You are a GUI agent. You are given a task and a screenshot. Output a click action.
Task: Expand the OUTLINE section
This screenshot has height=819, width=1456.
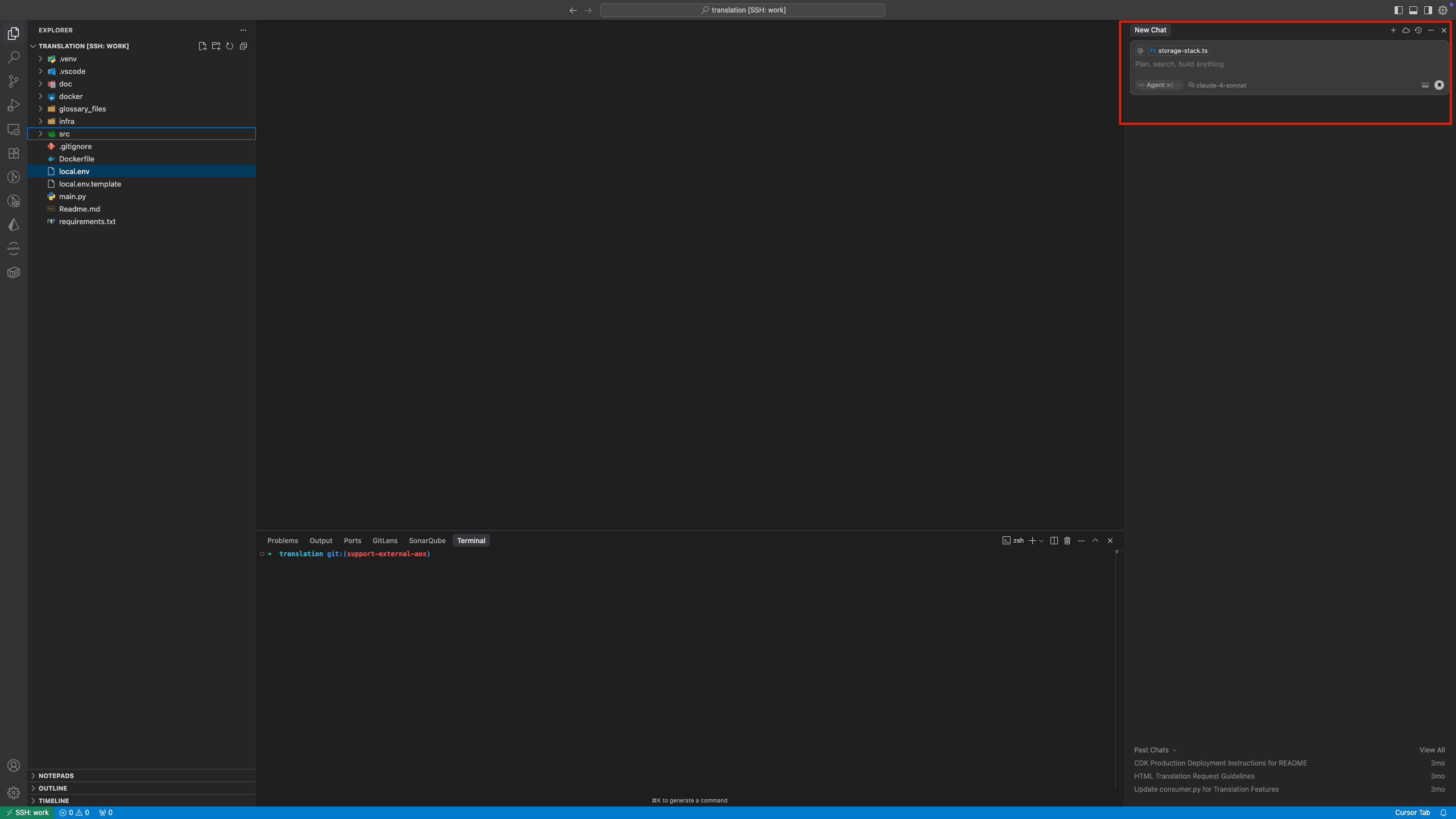(53, 788)
